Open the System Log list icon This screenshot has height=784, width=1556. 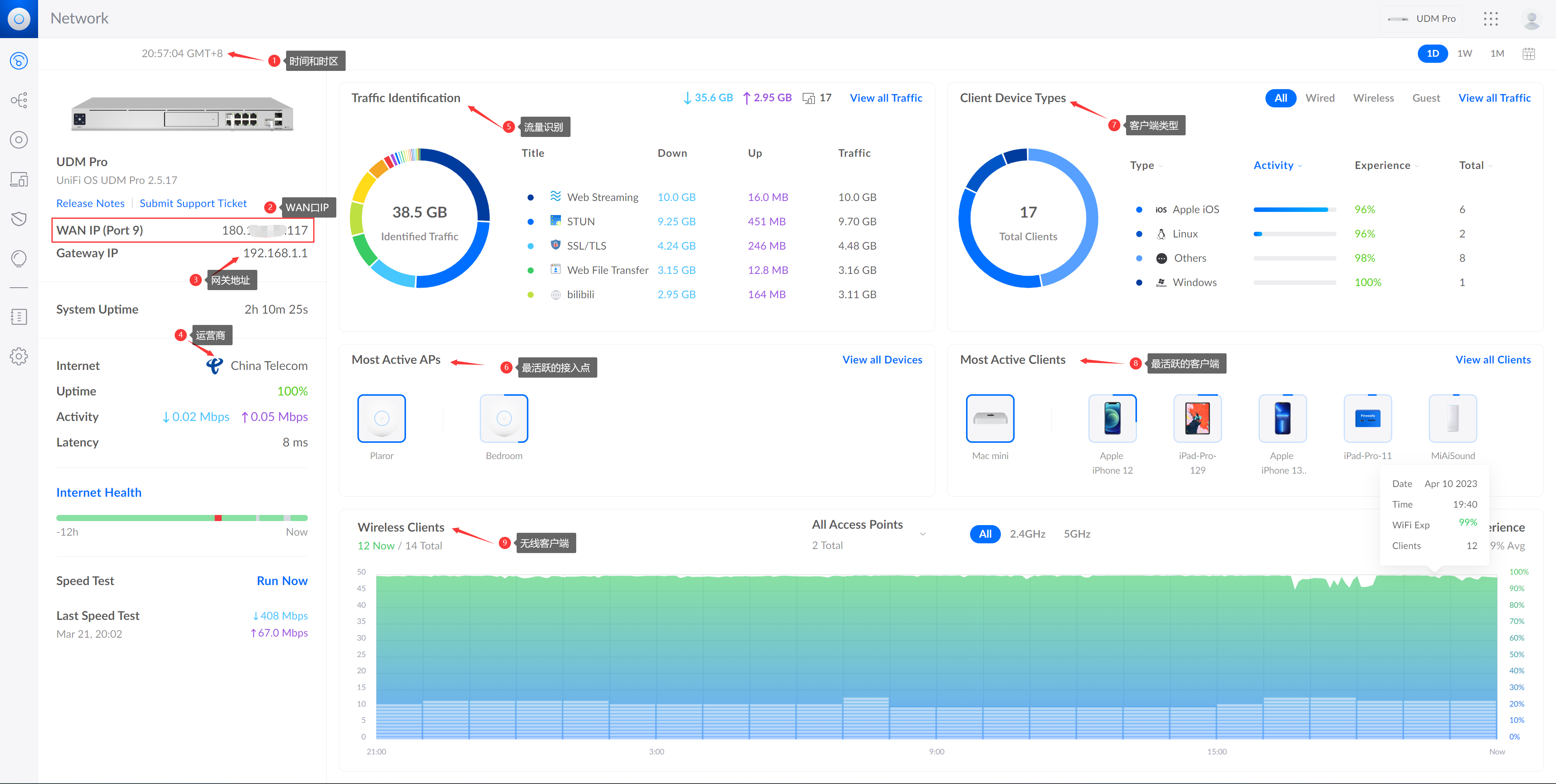coord(19,316)
